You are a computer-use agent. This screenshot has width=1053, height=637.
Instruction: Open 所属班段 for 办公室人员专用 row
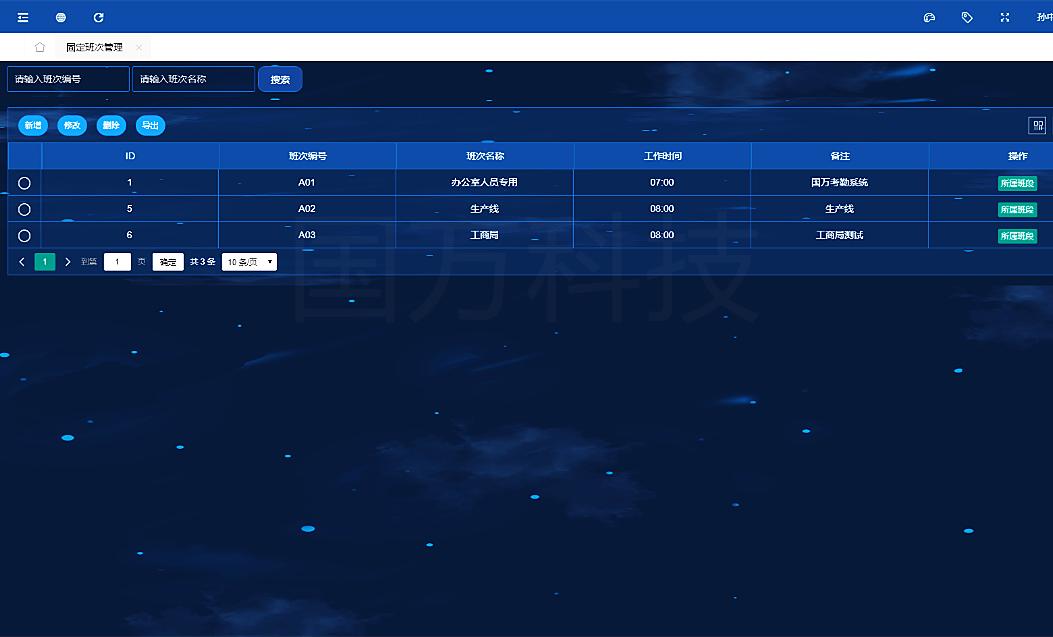[x=1017, y=183]
